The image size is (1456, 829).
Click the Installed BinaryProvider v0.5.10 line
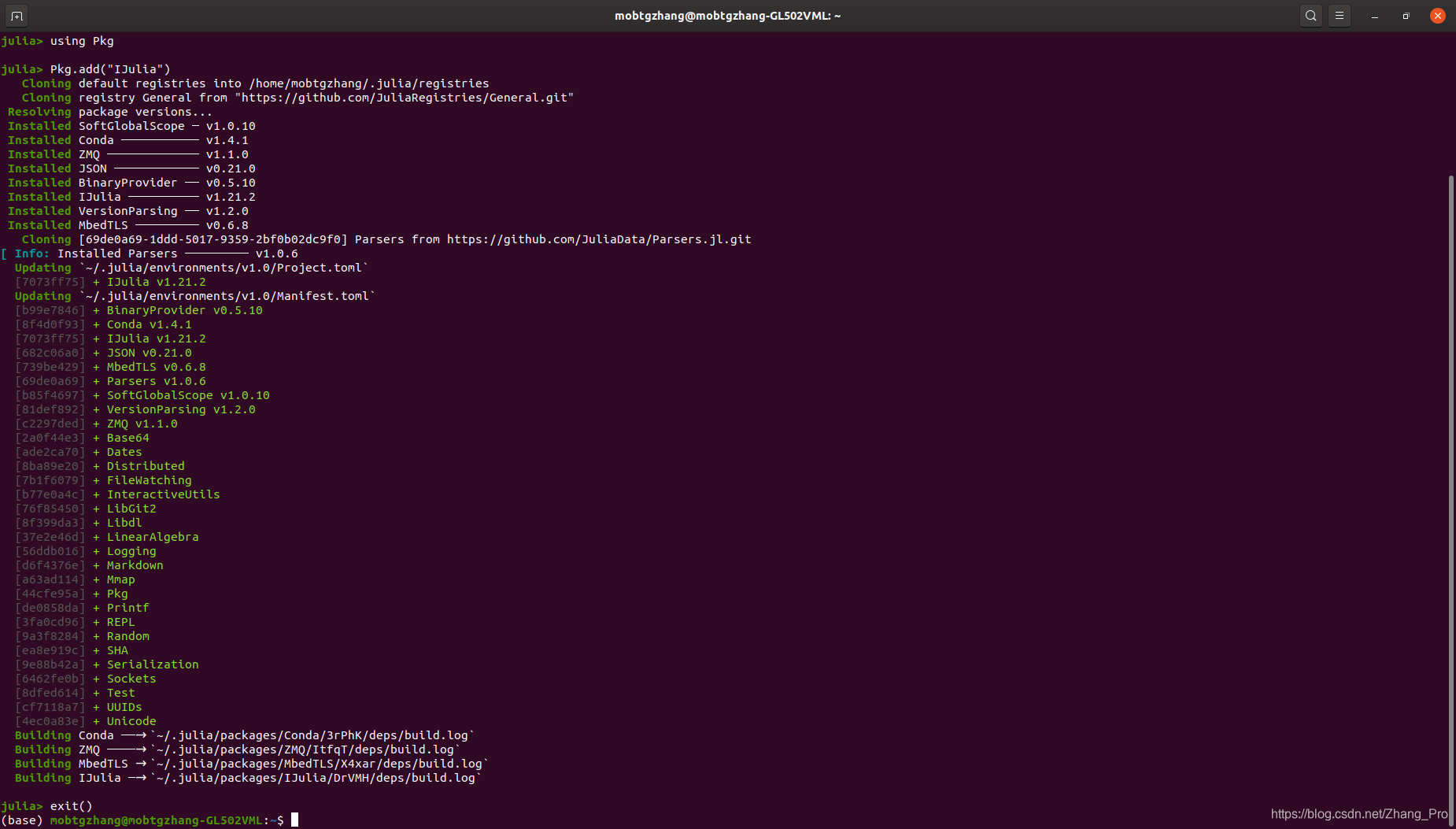[x=131, y=183]
